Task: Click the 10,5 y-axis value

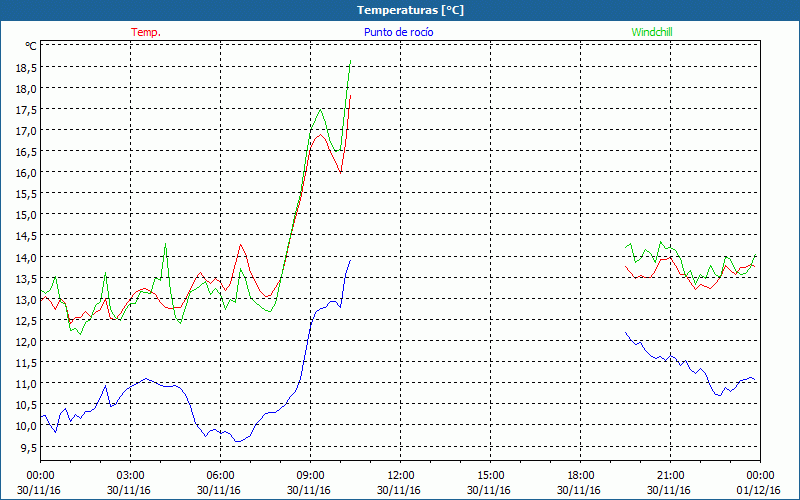Action: 26,405
